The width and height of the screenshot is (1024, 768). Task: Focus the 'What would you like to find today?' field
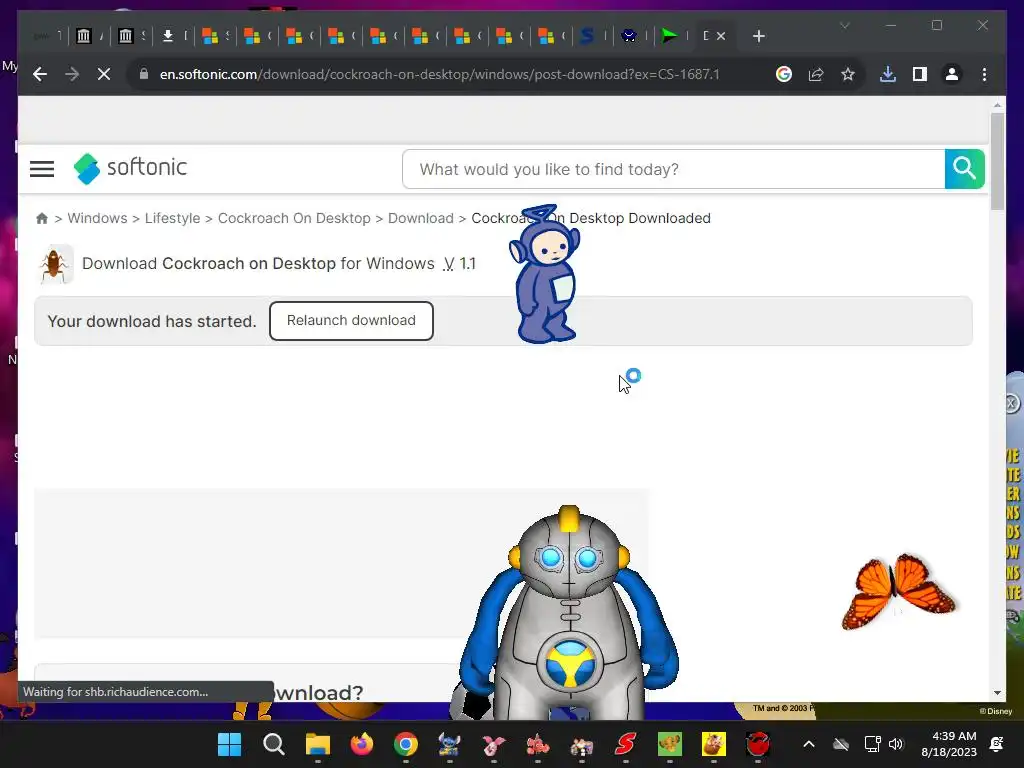pyautogui.click(x=673, y=169)
